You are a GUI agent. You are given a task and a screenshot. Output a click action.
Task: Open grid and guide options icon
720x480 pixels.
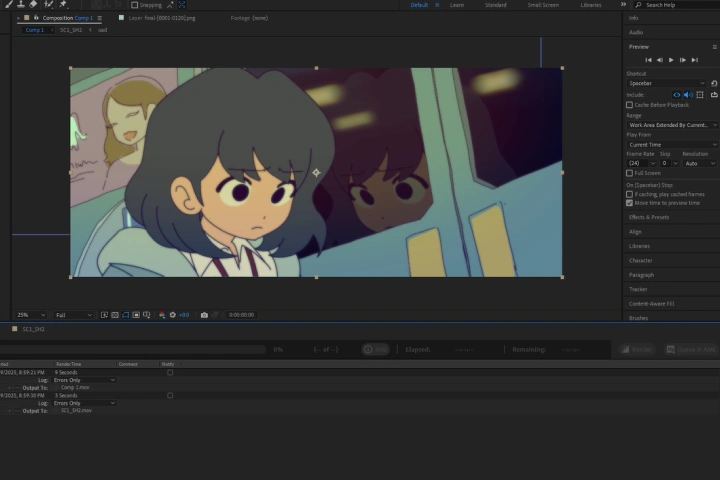click(x=146, y=315)
